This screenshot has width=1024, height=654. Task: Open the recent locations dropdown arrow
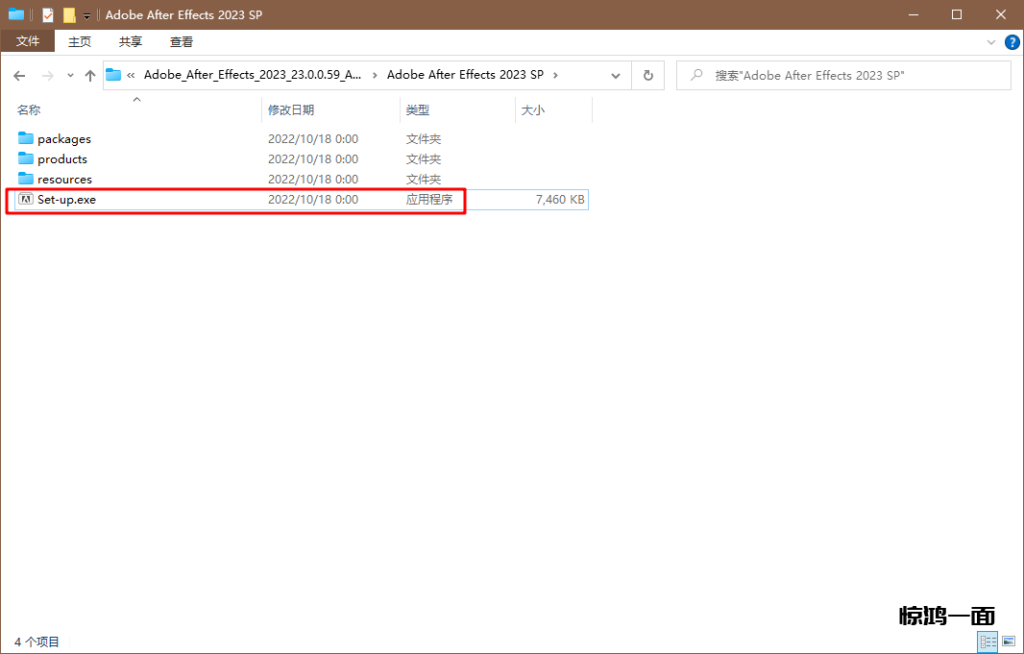[70, 76]
